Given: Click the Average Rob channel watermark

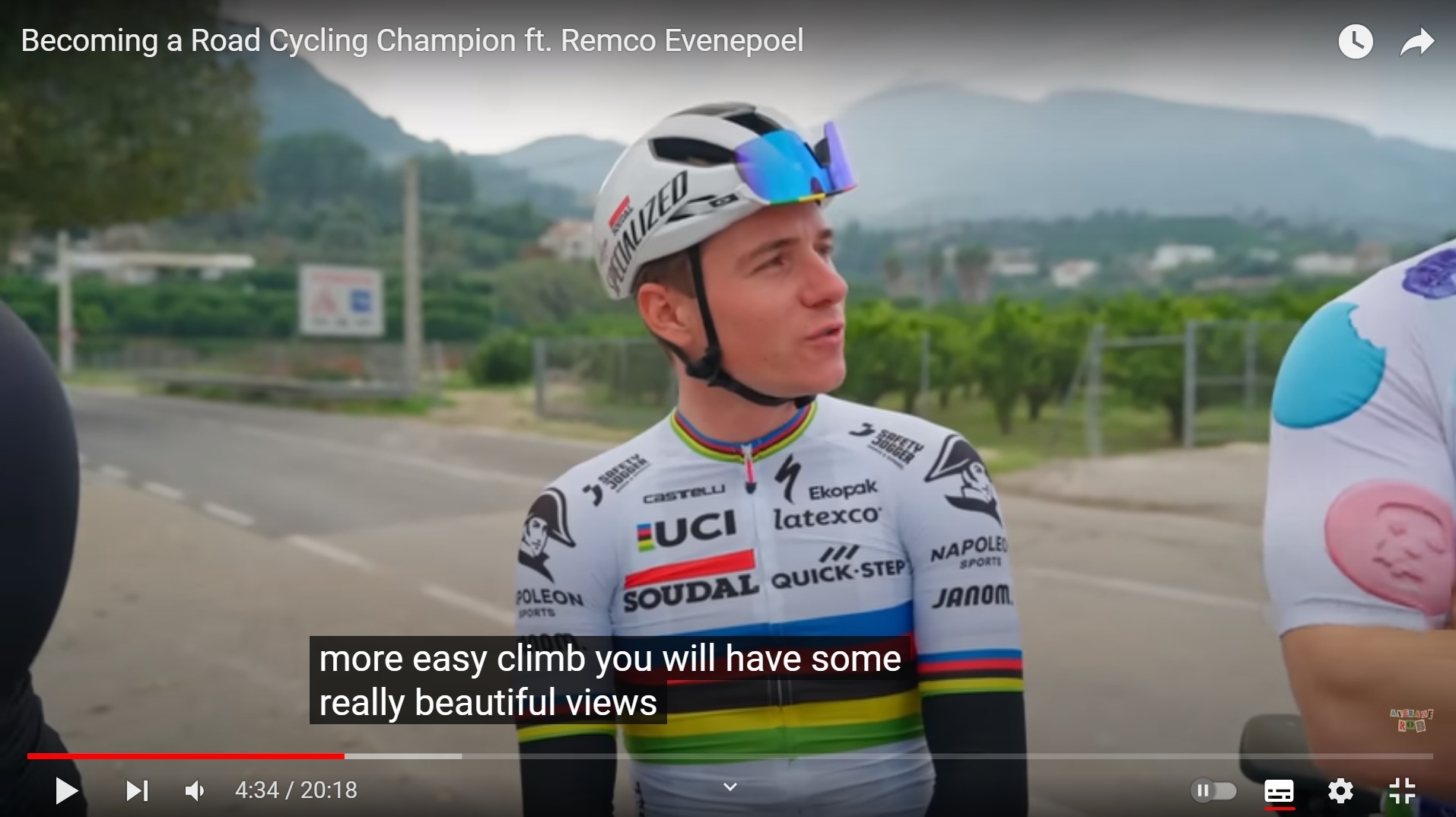Looking at the screenshot, I should click(x=1411, y=720).
